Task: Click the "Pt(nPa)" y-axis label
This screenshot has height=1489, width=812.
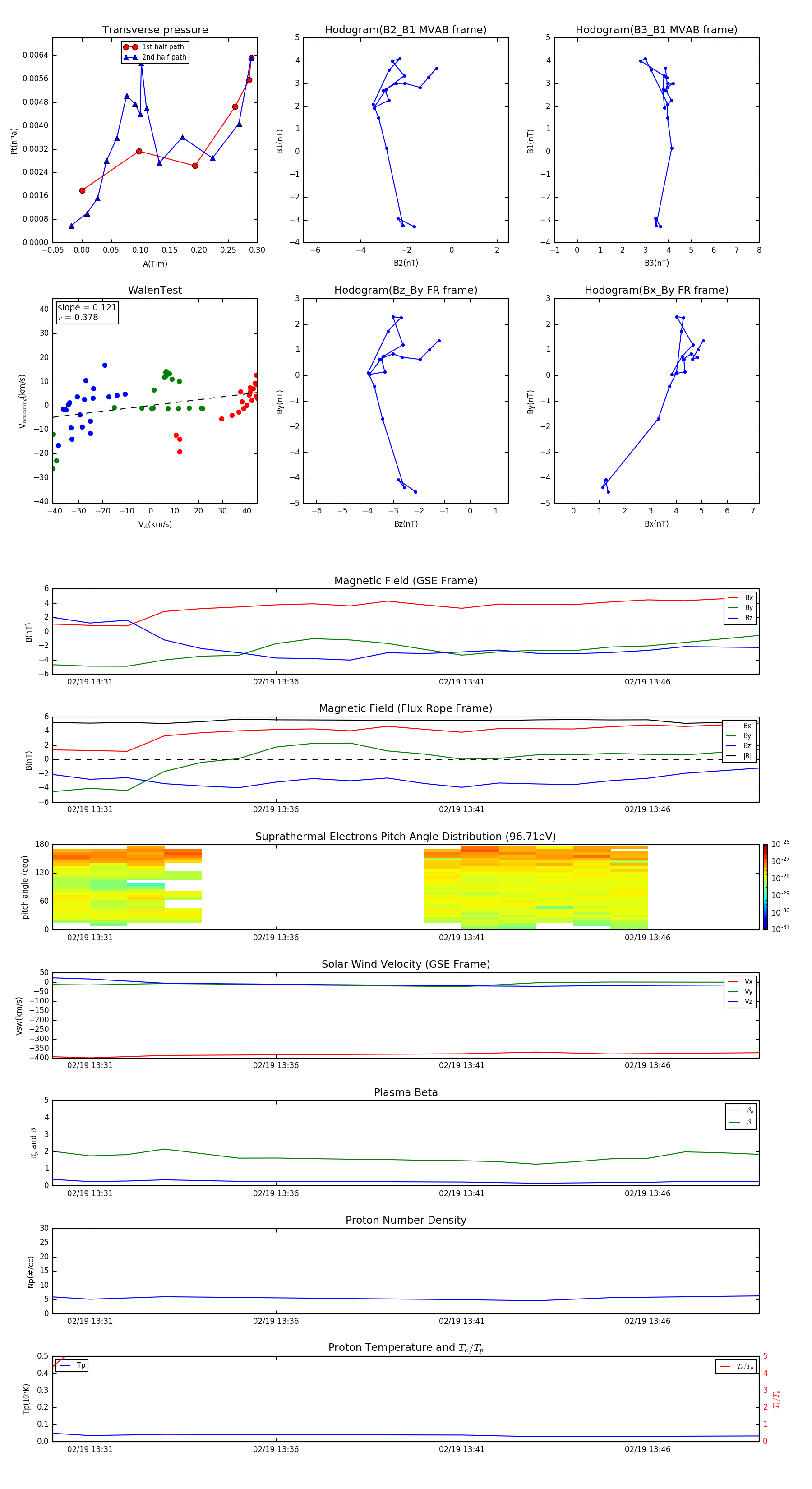Action: (x=14, y=141)
